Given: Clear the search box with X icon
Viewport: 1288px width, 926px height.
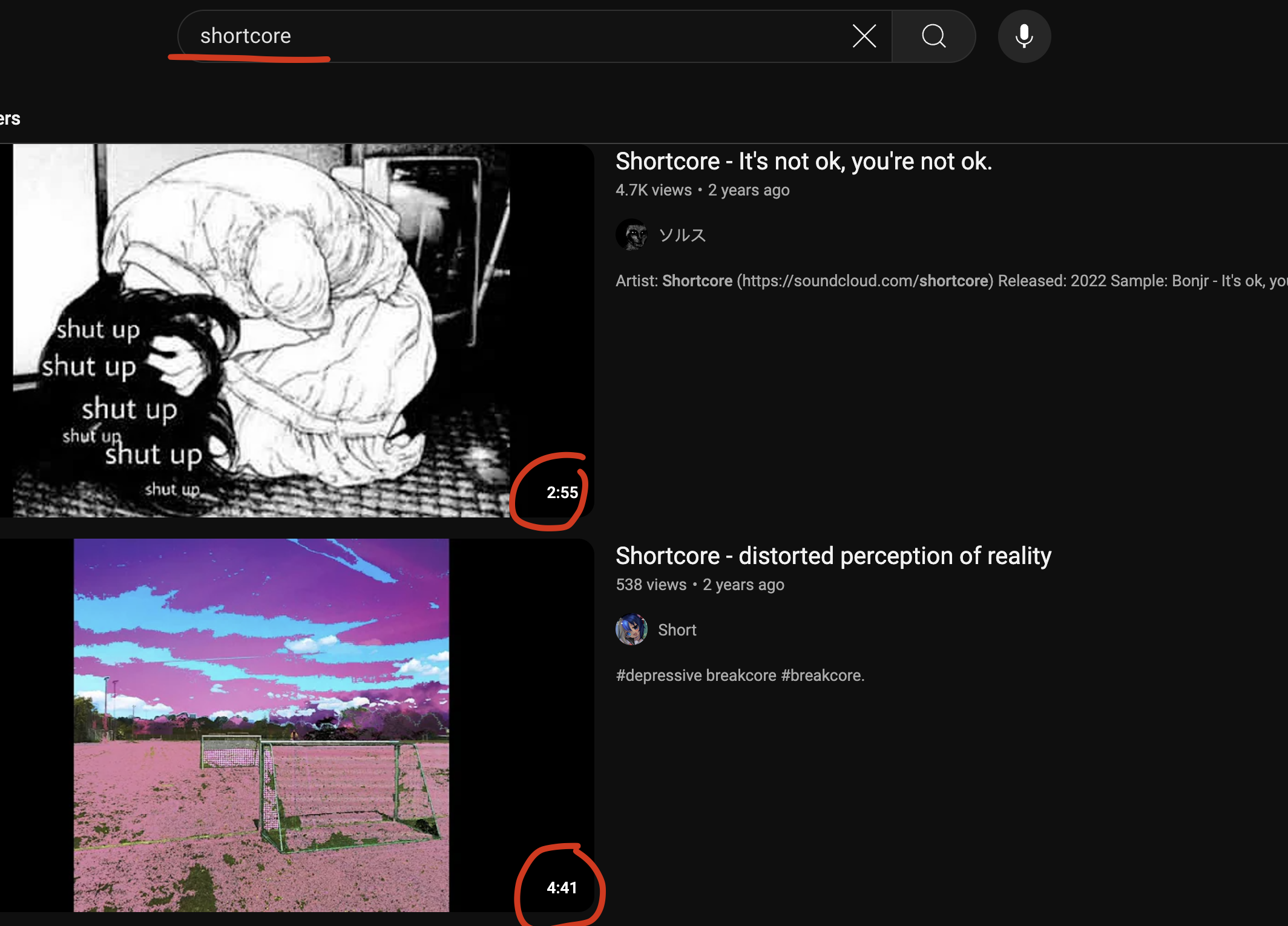Looking at the screenshot, I should tap(864, 36).
